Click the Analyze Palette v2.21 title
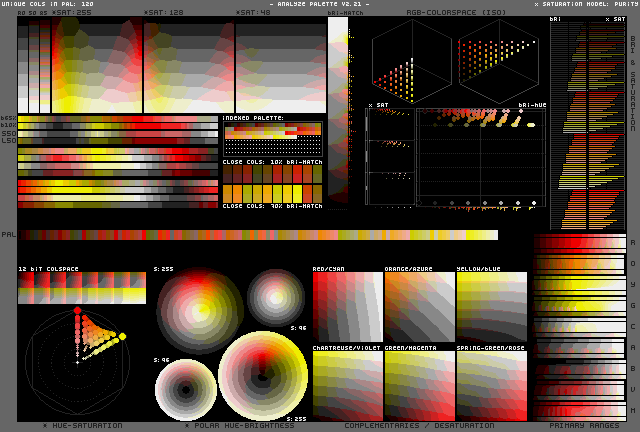The width and height of the screenshot is (640, 432). click(x=320, y=4)
